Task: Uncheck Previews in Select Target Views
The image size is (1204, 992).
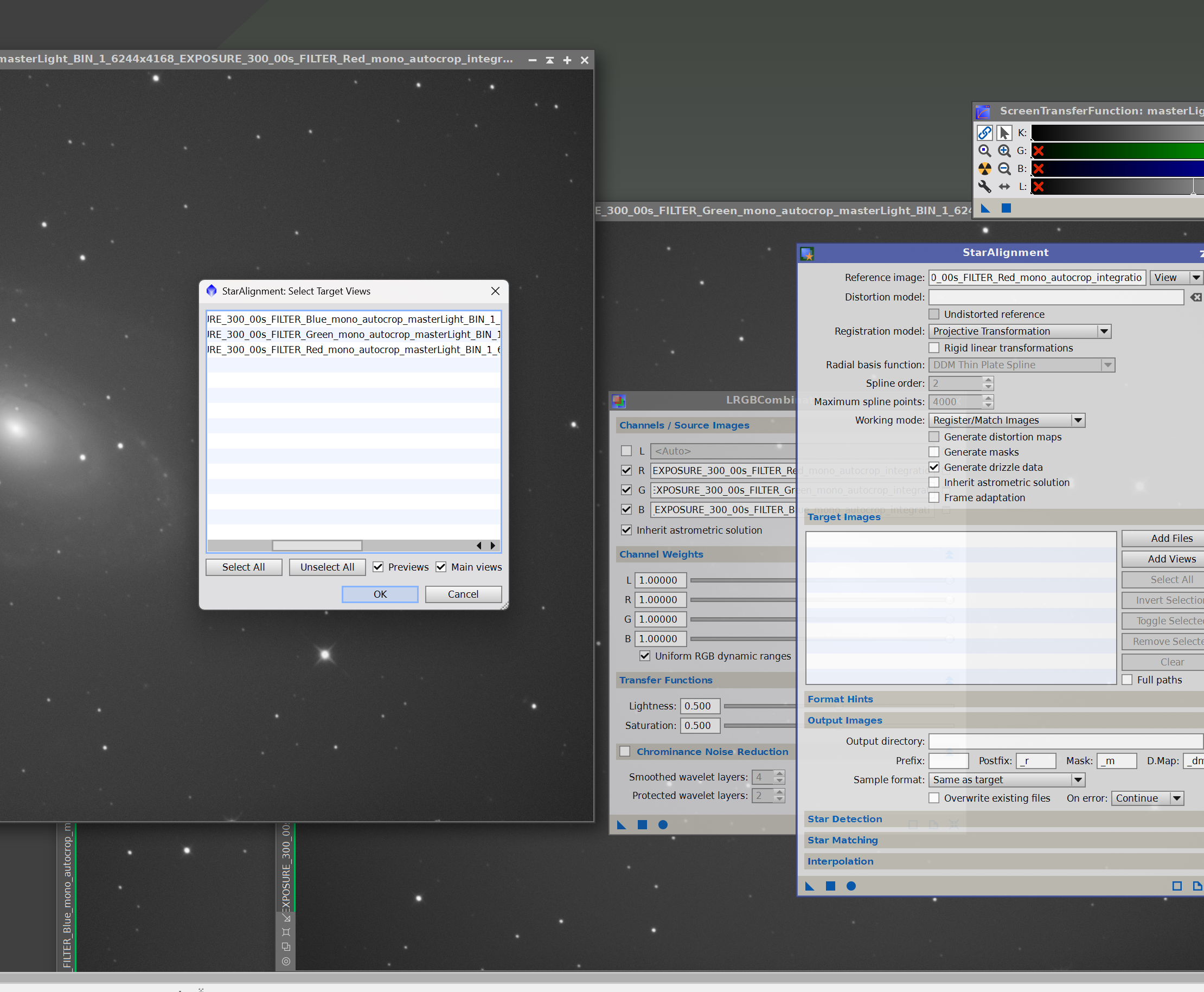Action: click(x=377, y=567)
